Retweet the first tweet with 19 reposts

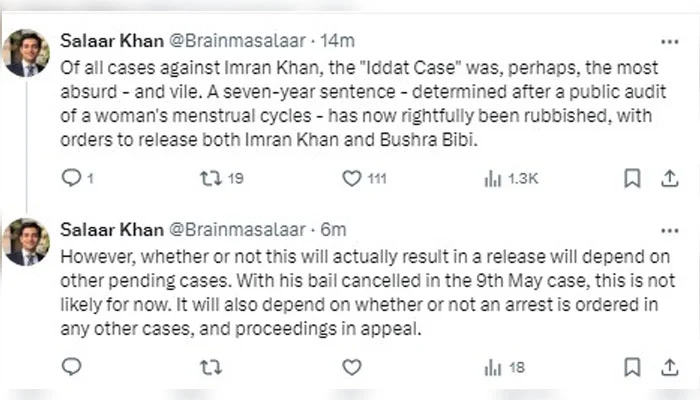(209, 178)
